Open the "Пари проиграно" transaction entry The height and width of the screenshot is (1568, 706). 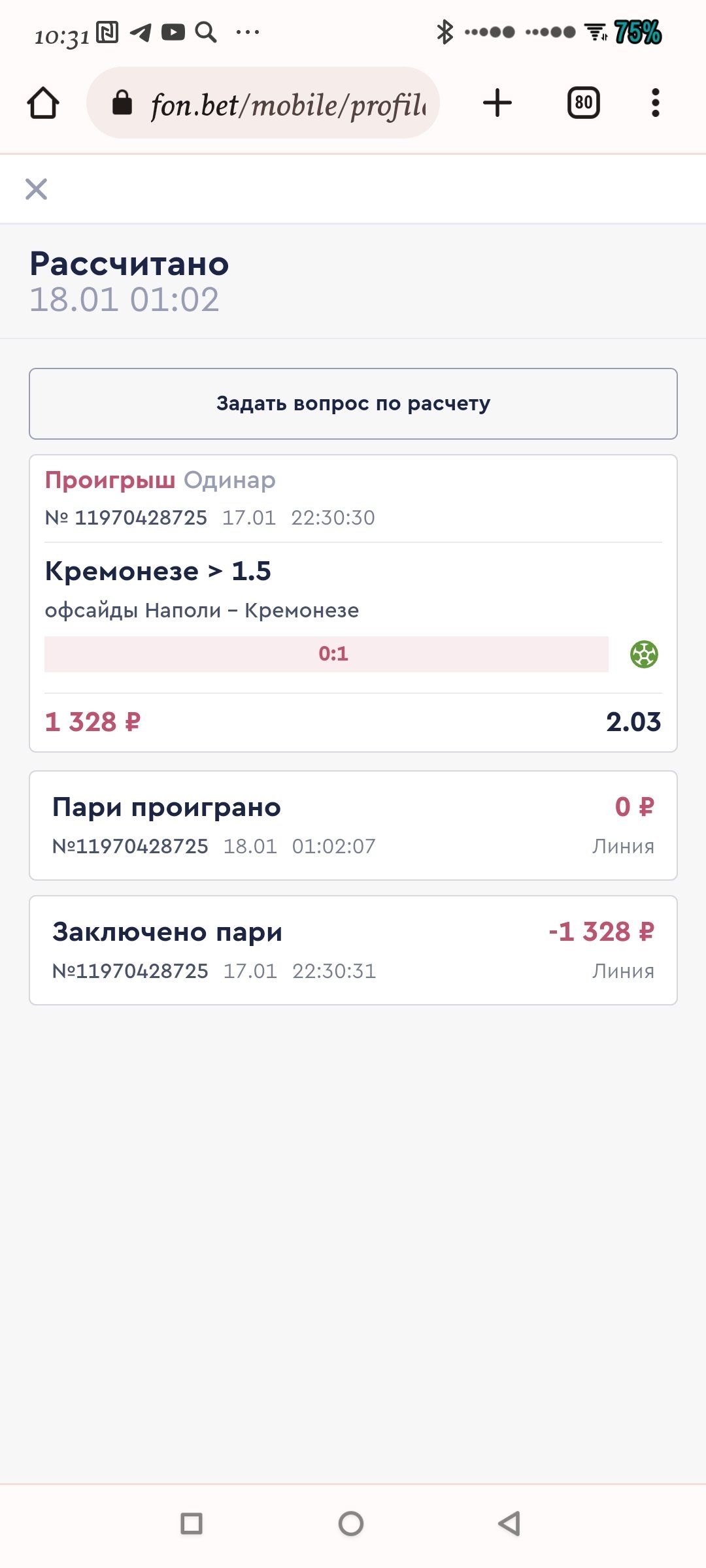click(x=353, y=825)
